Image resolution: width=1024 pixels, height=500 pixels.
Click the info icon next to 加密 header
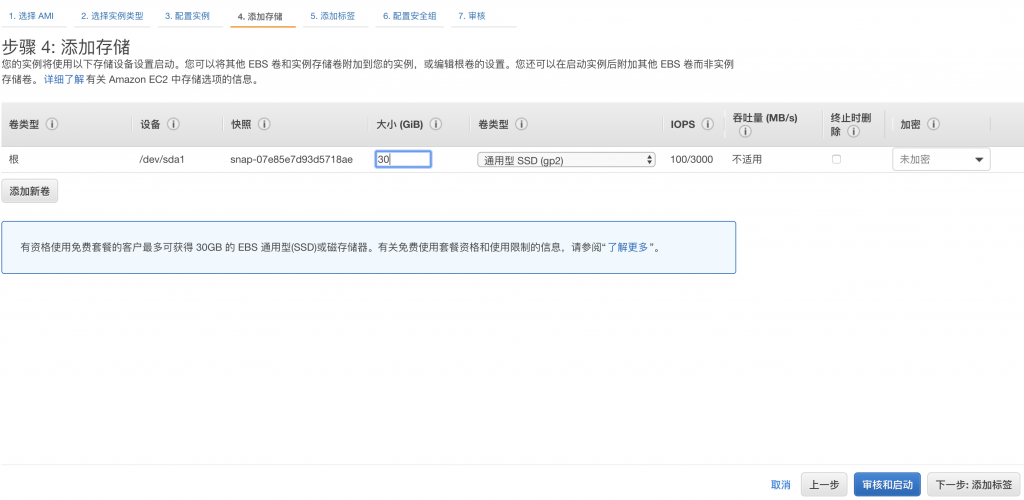(933, 124)
